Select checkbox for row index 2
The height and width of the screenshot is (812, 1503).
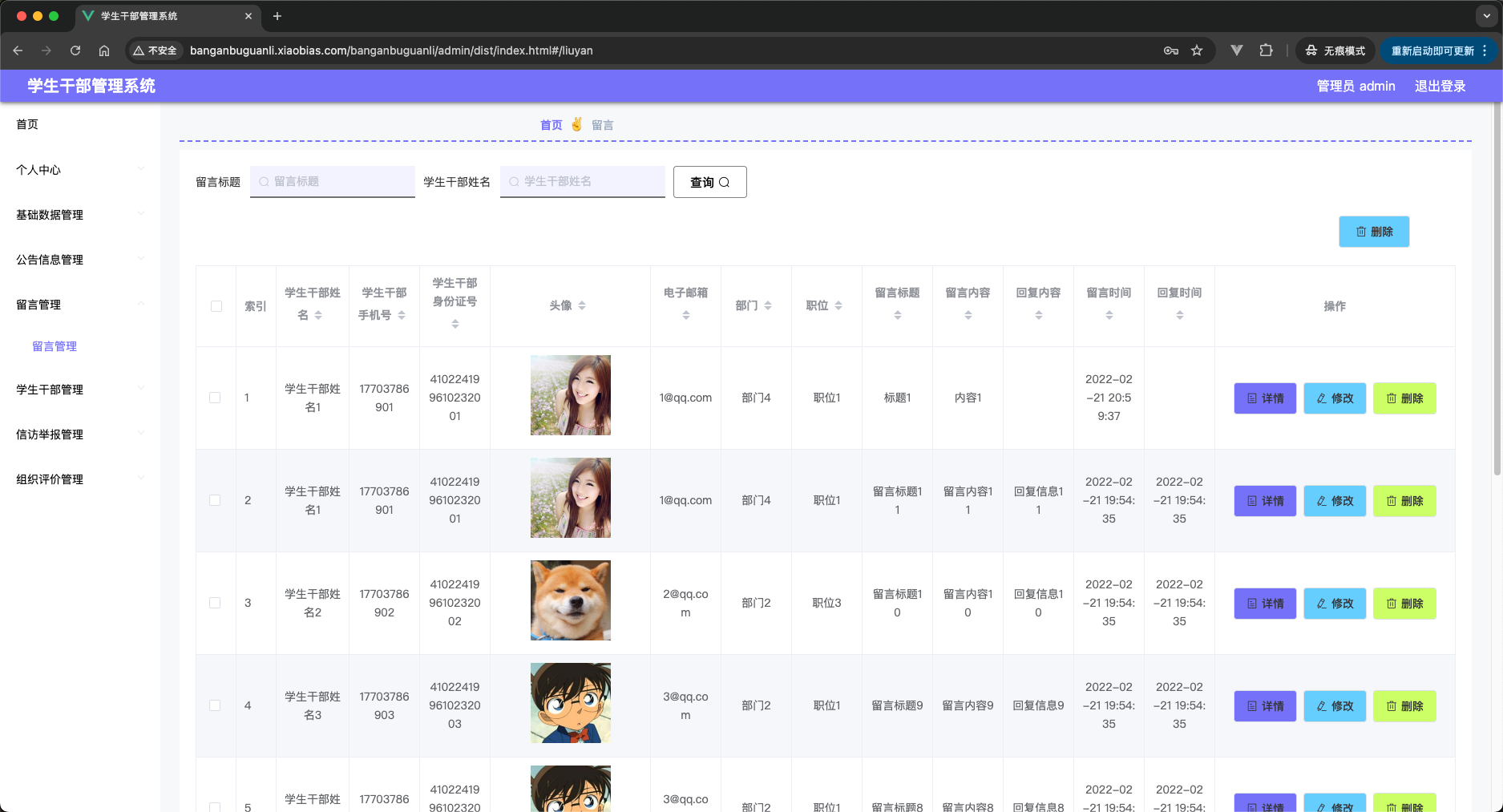coord(215,500)
